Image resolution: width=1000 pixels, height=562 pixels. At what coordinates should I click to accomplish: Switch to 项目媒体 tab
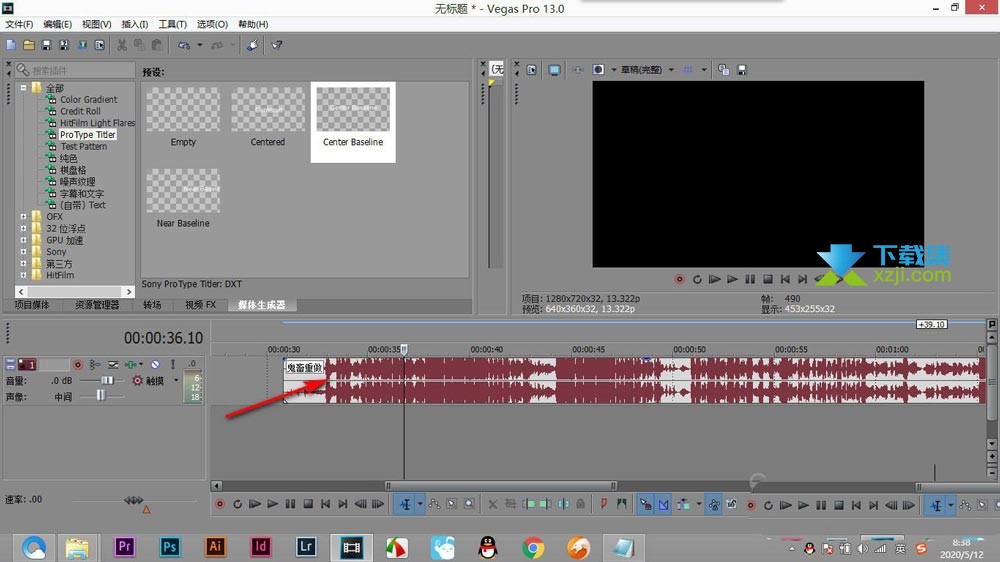pyautogui.click(x=32, y=305)
